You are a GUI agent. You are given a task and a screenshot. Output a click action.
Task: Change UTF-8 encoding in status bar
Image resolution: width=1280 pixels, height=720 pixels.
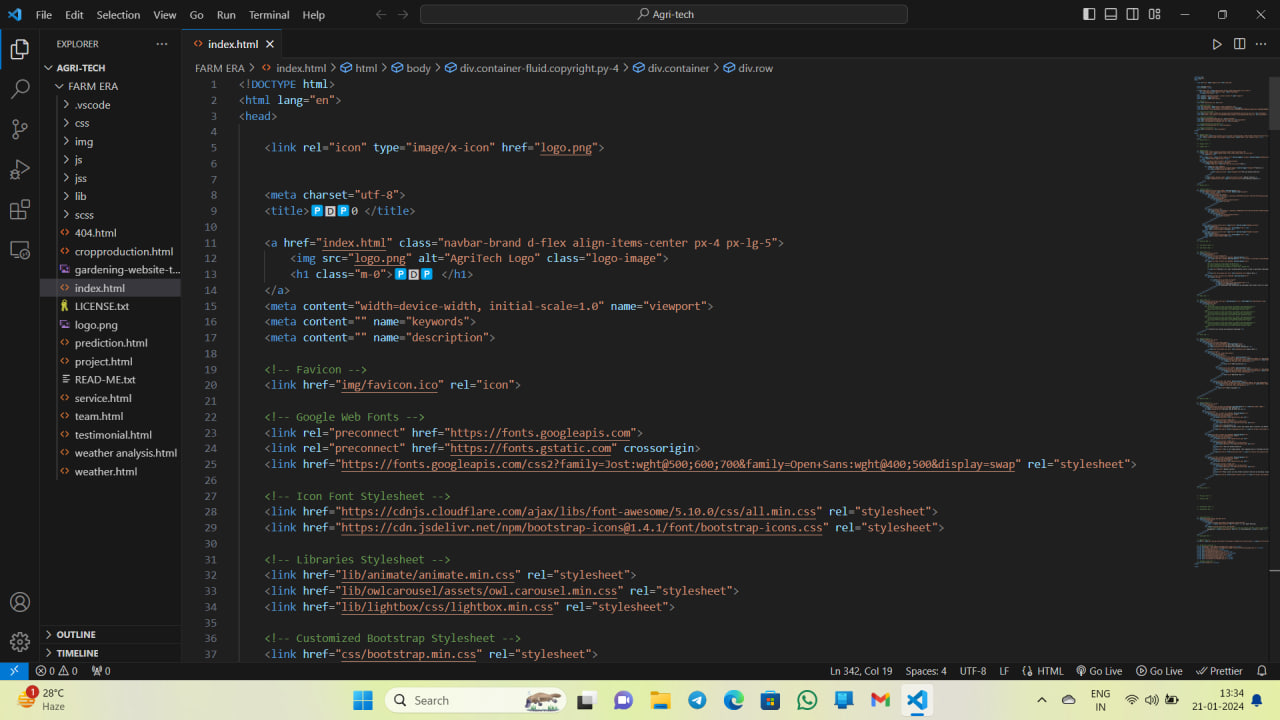click(973, 671)
